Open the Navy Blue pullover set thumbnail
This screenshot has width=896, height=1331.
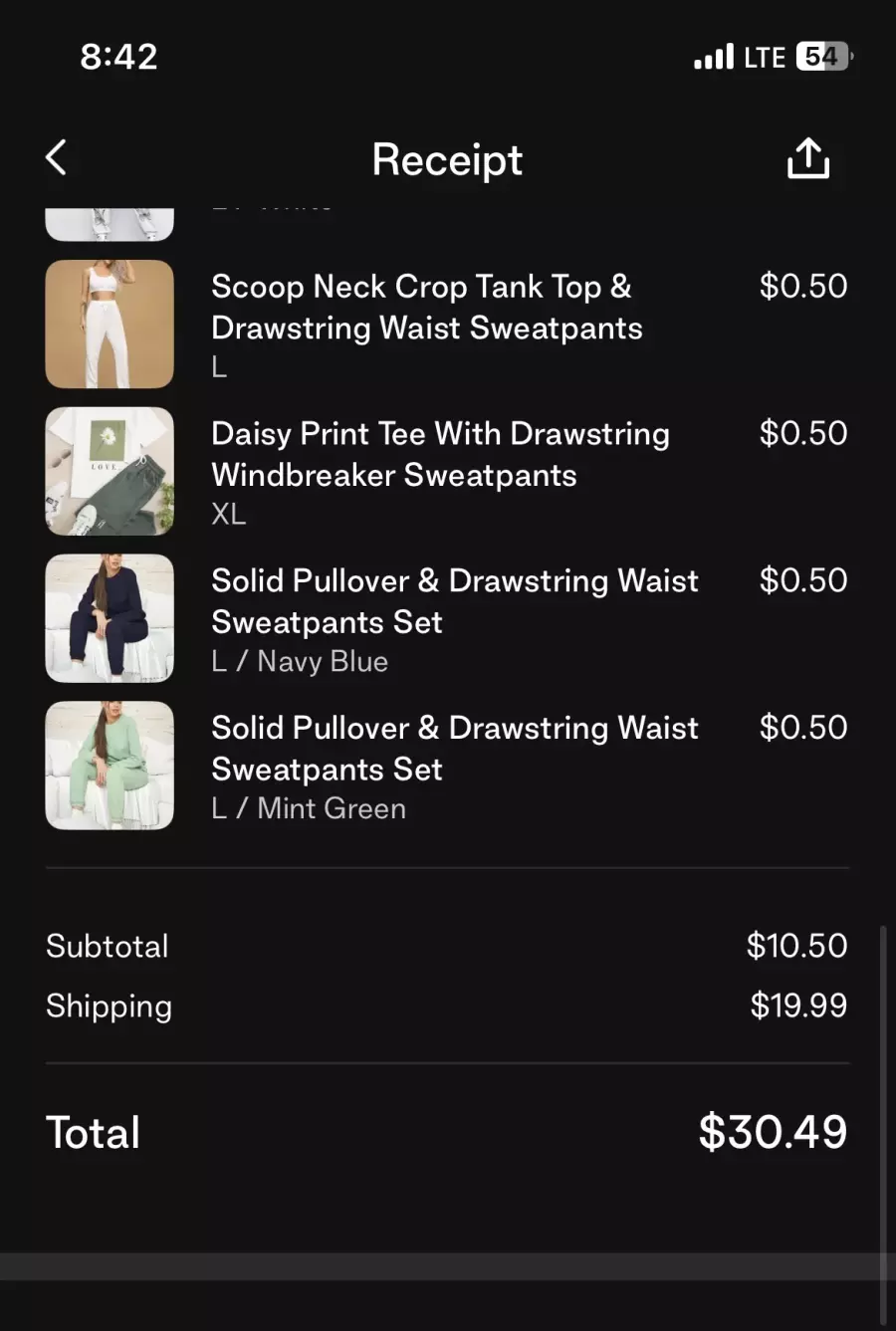110,618
